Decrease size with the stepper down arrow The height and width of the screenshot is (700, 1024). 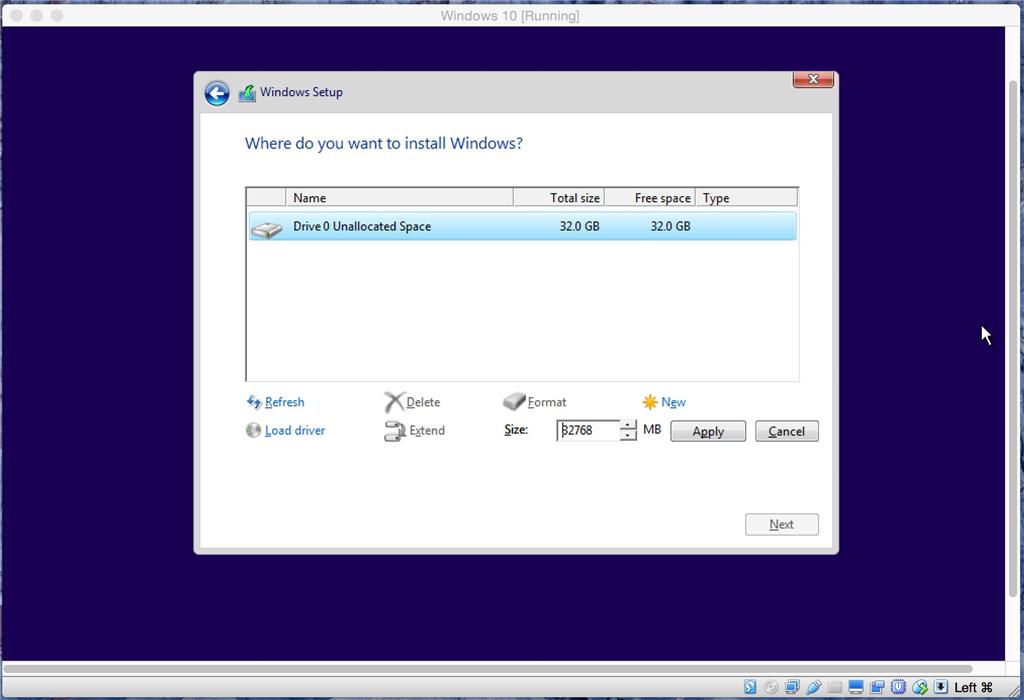pos(628,436)
